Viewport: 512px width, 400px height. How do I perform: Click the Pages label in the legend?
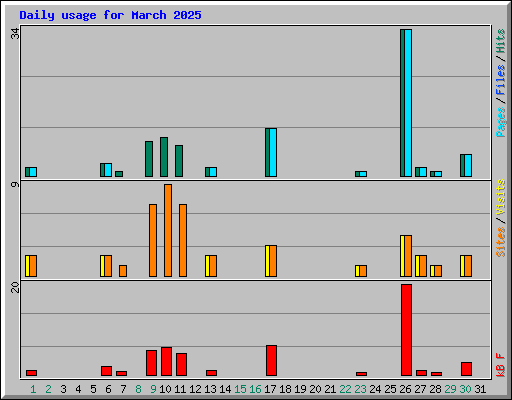(x=500, y=122)
